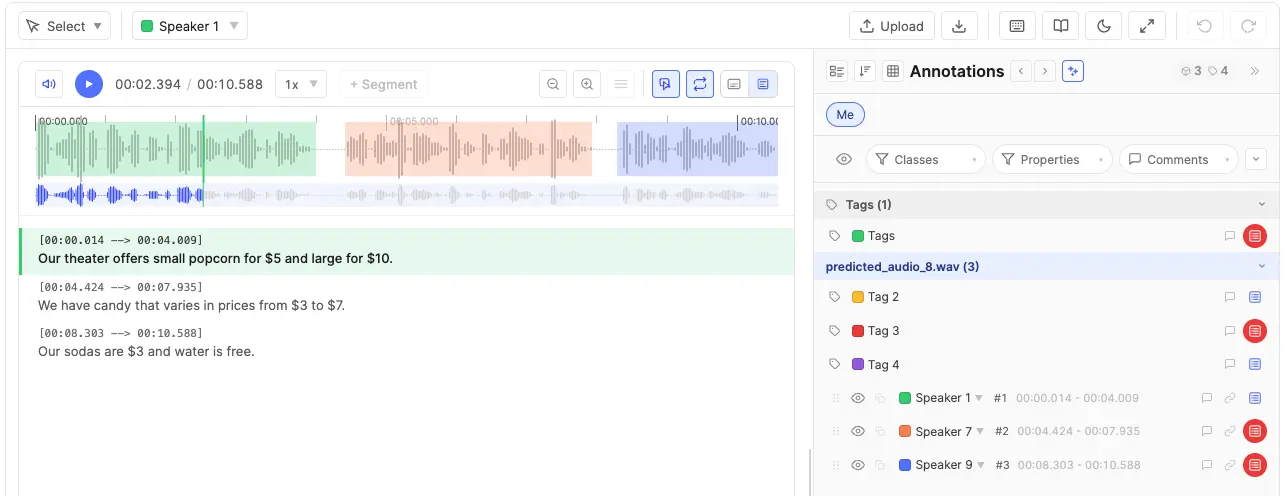Open the comment icon on Tag 4 row
Viewport: 1285px width, 496px height.
pos(1230,364)
